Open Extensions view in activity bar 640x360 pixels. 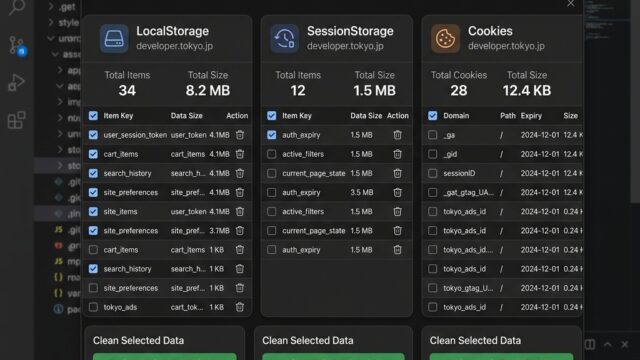16,120
